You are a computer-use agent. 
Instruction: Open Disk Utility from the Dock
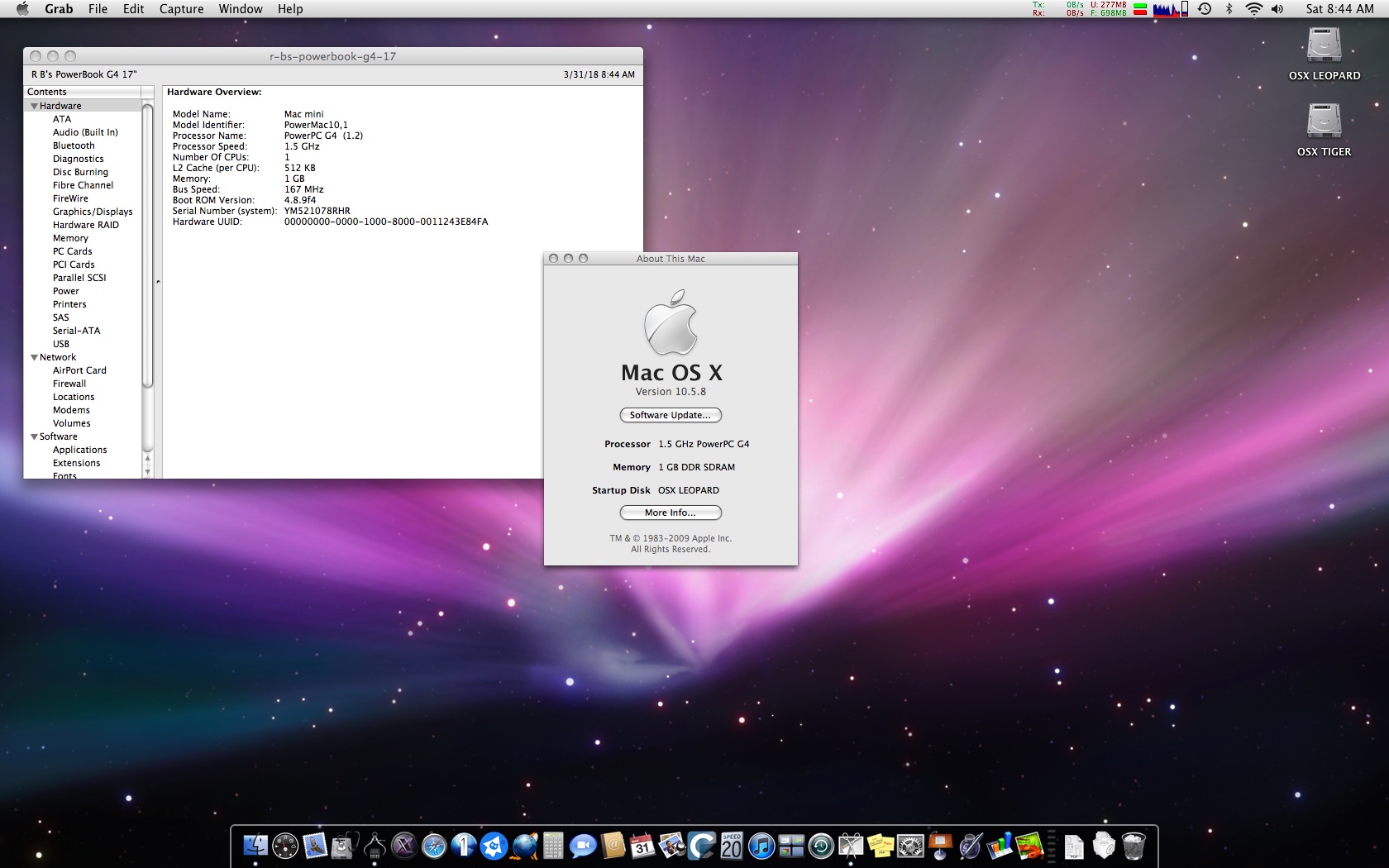(x=345, y=846)
